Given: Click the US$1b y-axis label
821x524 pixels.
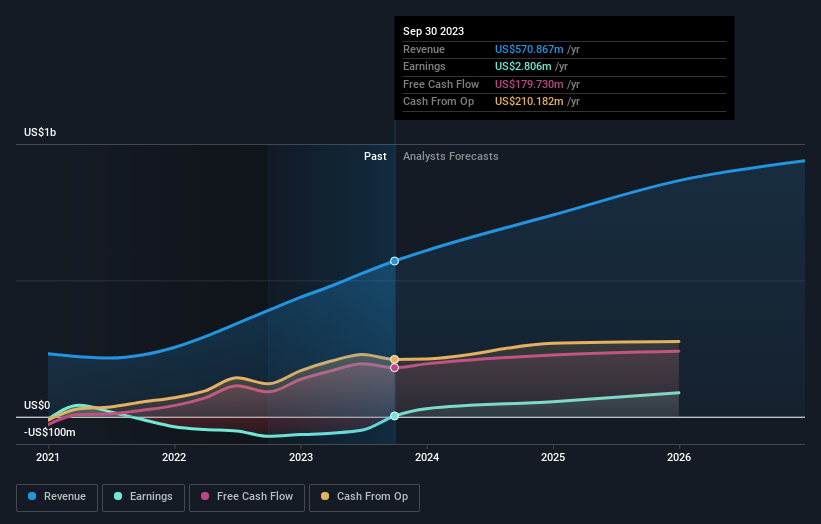Looking at the screenshot, I should [40, 132].
